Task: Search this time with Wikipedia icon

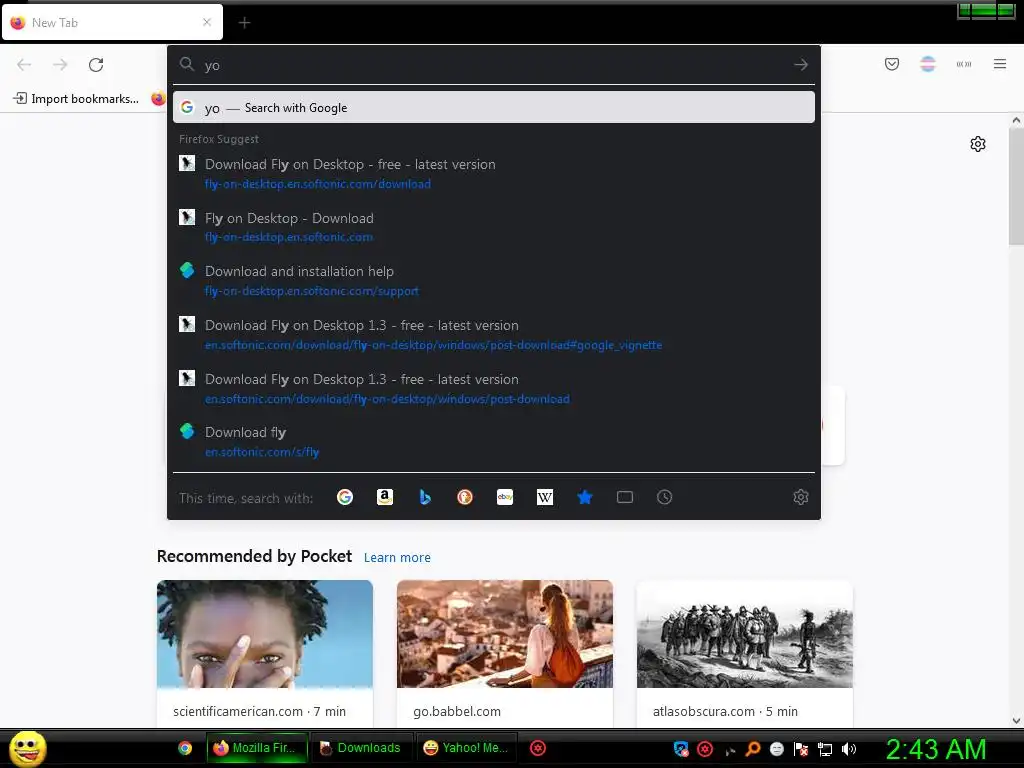Action: tap(545, 498)
